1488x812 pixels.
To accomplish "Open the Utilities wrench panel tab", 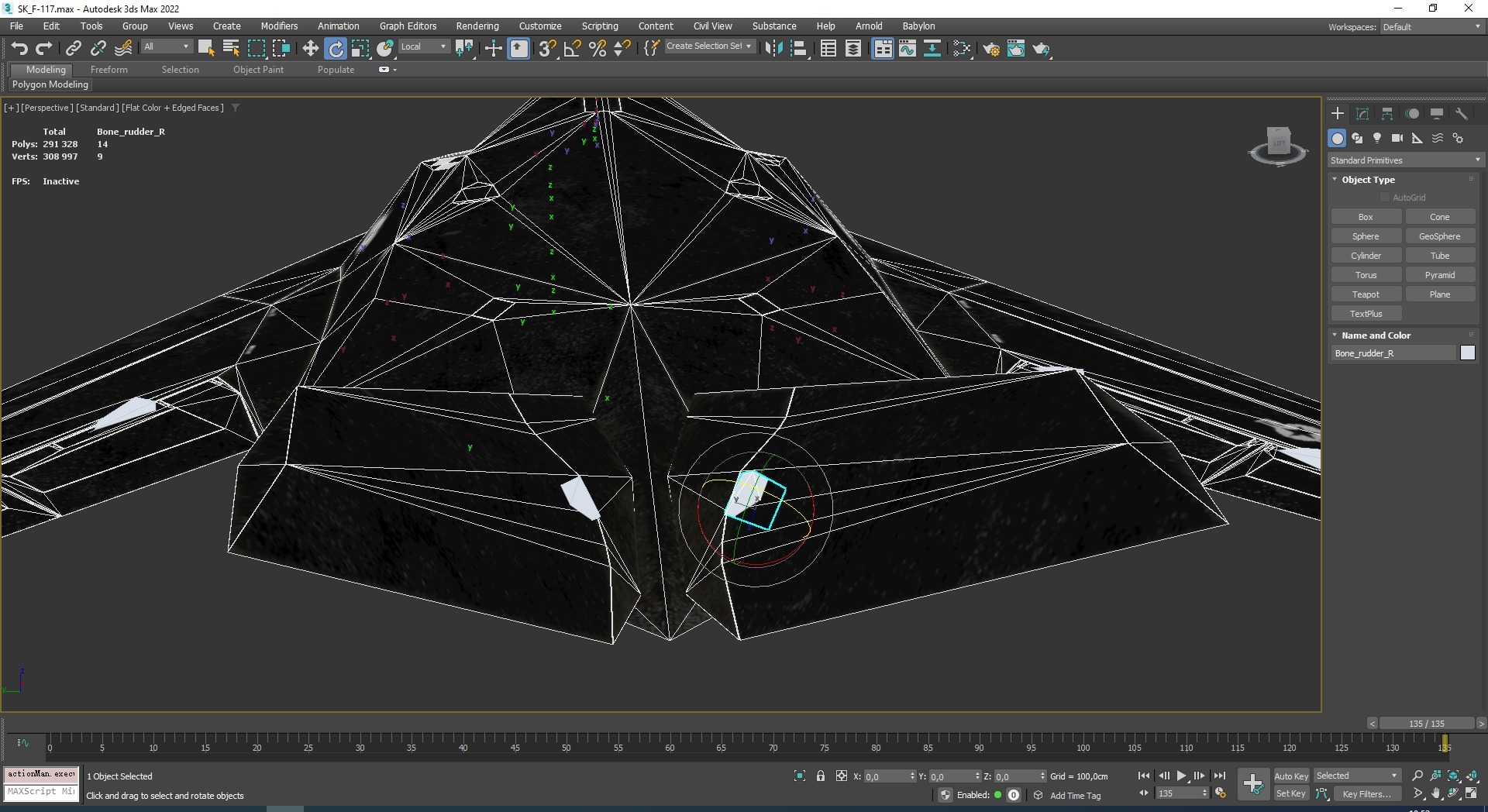I will click(x=1462, y=114).
